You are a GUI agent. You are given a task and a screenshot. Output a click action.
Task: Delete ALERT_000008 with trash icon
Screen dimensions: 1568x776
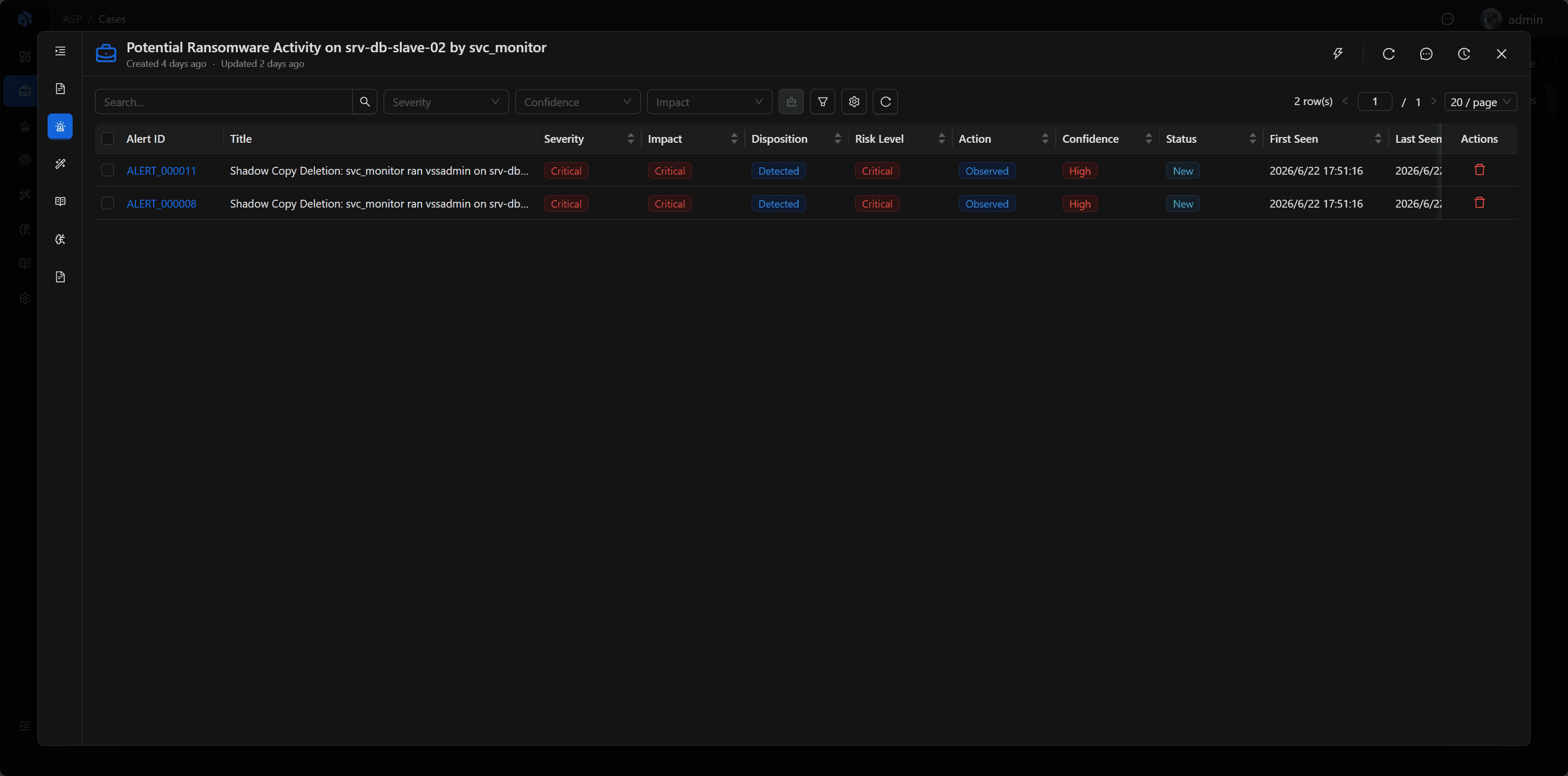click(1480, 203)
